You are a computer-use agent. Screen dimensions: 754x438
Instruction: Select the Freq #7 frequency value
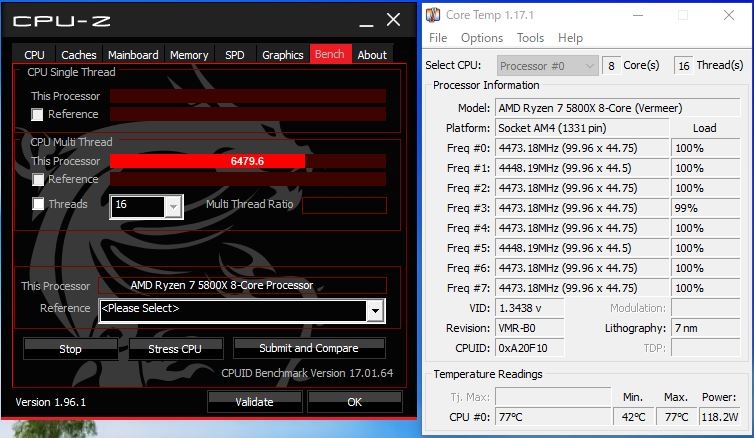(x=582, y=288)
